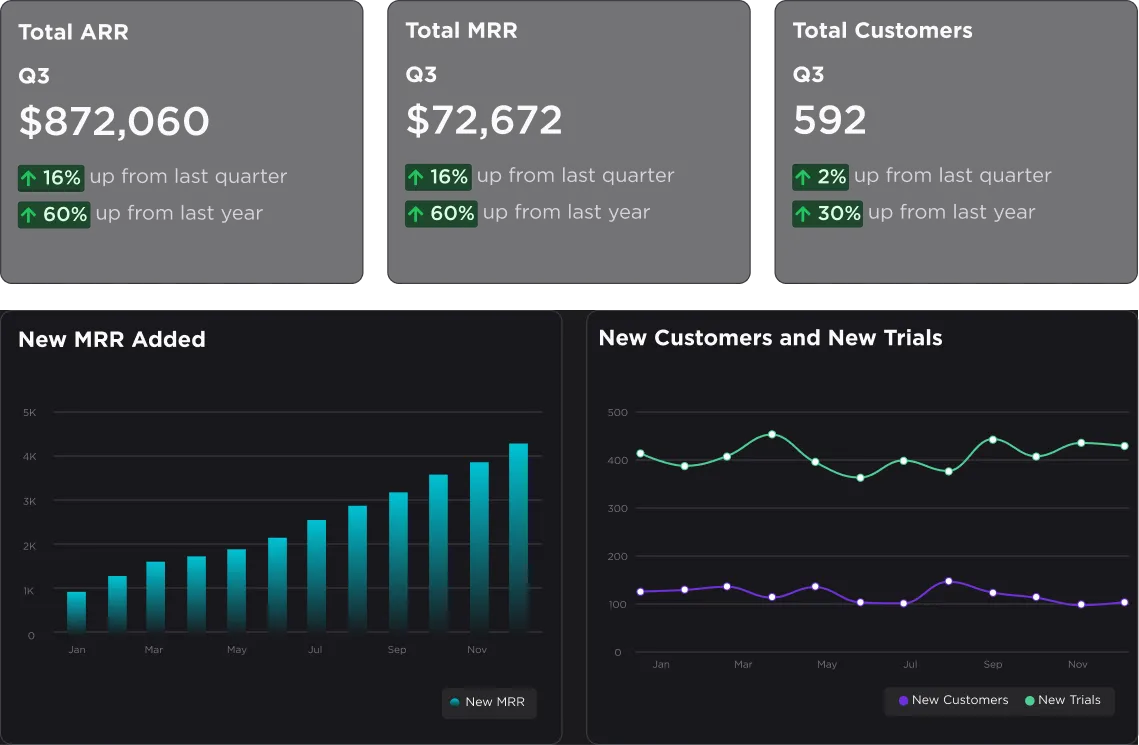1139x745 pixels.
Task: Select the tallest final bar in New MRR Added
Action: pyautogui.click(x=519, y=537)
